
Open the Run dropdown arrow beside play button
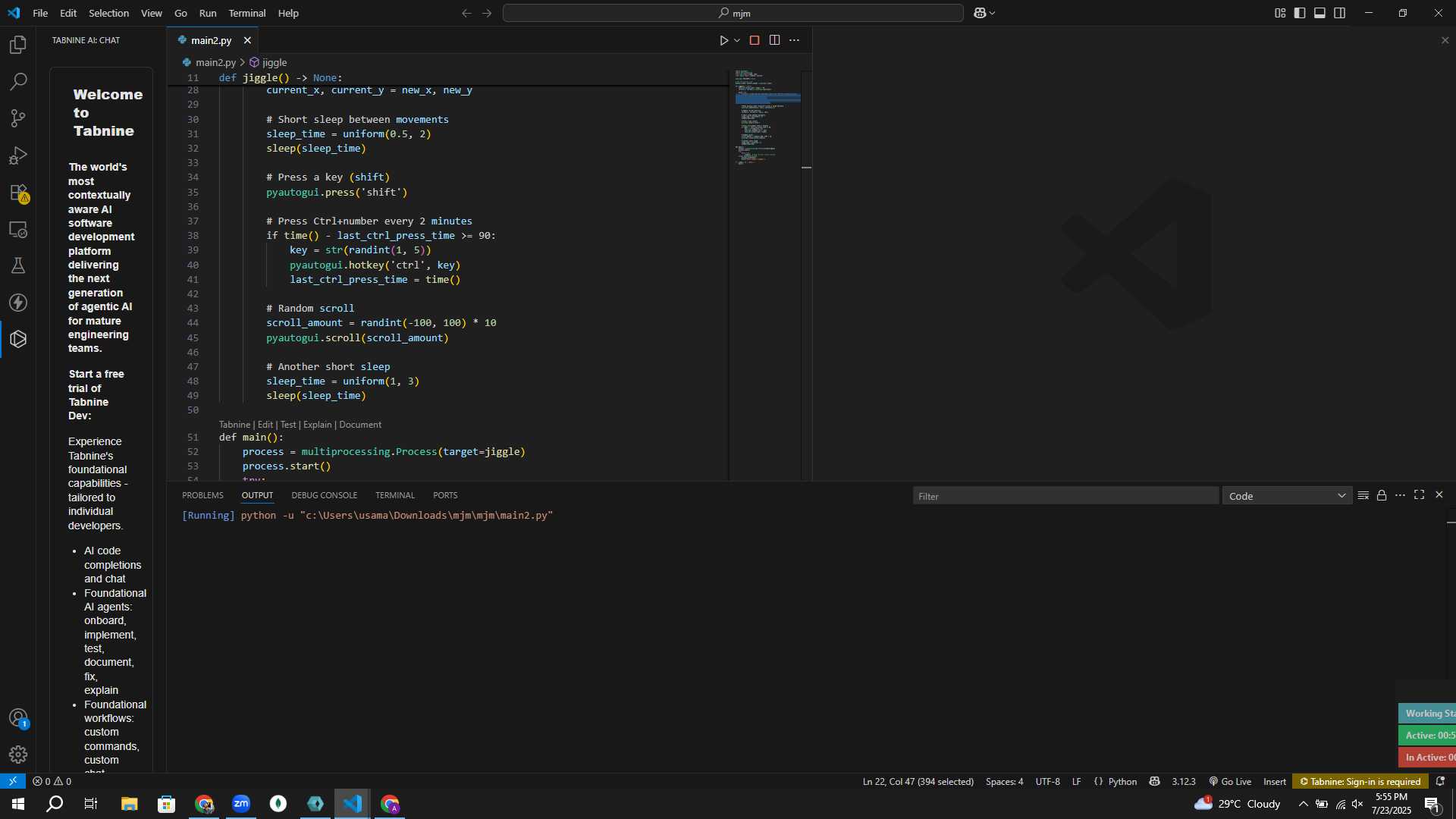coord(737,40)
